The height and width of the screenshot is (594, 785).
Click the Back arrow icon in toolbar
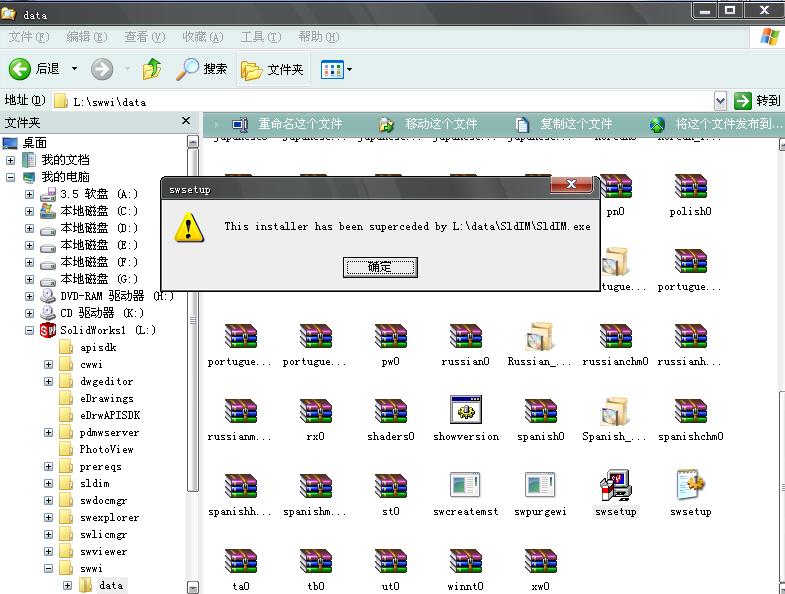[x=20, y=69]
